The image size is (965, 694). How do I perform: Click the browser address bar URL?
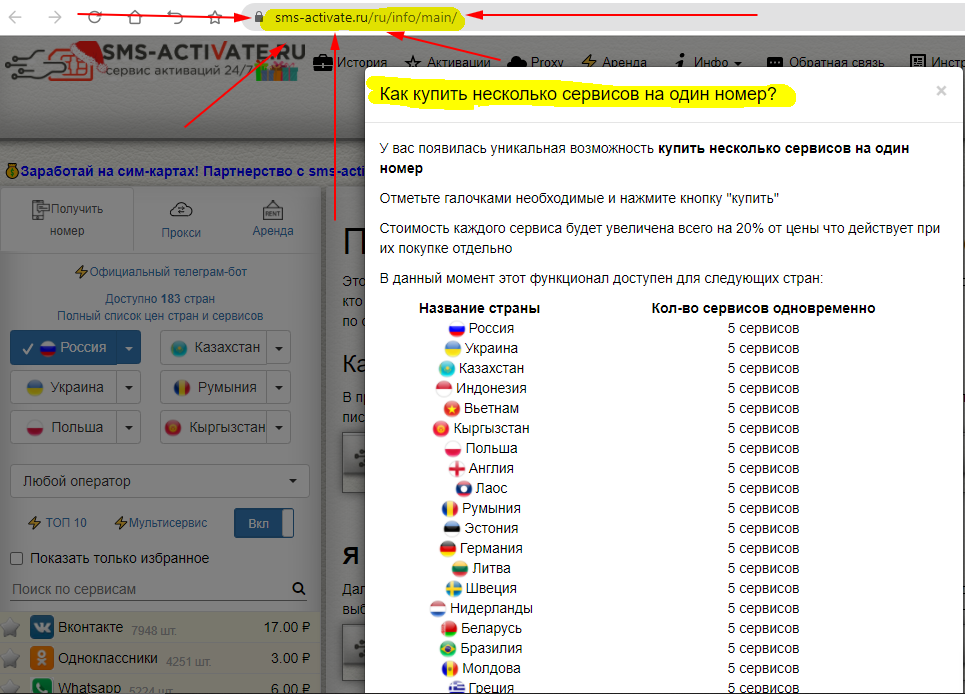point(366,17)
